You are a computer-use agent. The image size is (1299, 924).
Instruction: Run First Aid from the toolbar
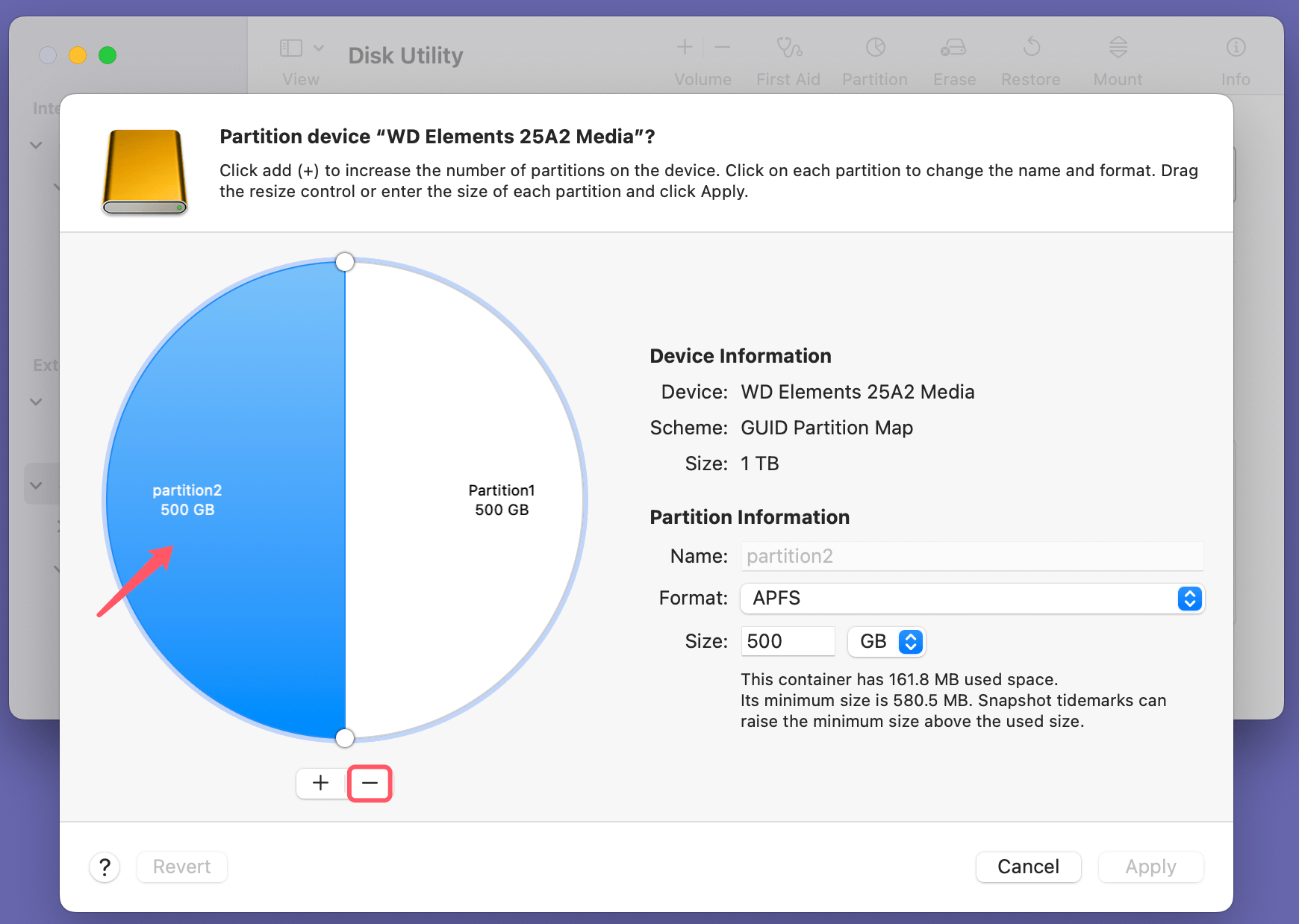click(788, 60)
